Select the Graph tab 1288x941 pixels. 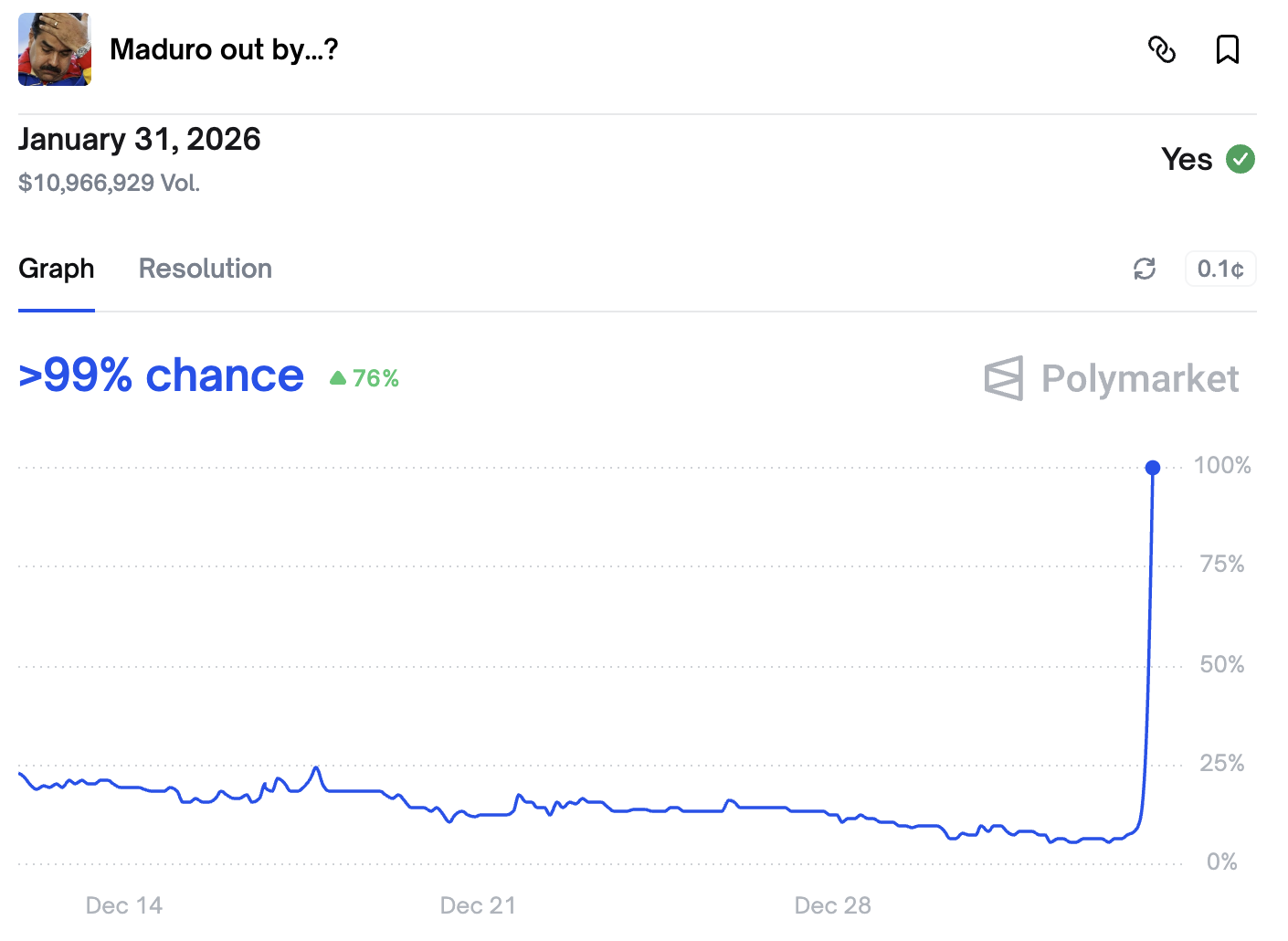[x=57, y=269]
